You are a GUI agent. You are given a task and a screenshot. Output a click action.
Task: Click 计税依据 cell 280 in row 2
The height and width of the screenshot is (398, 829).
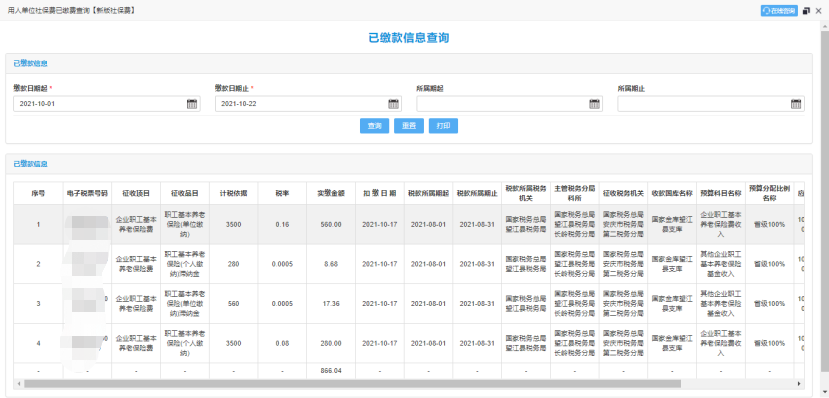(234, 264)
